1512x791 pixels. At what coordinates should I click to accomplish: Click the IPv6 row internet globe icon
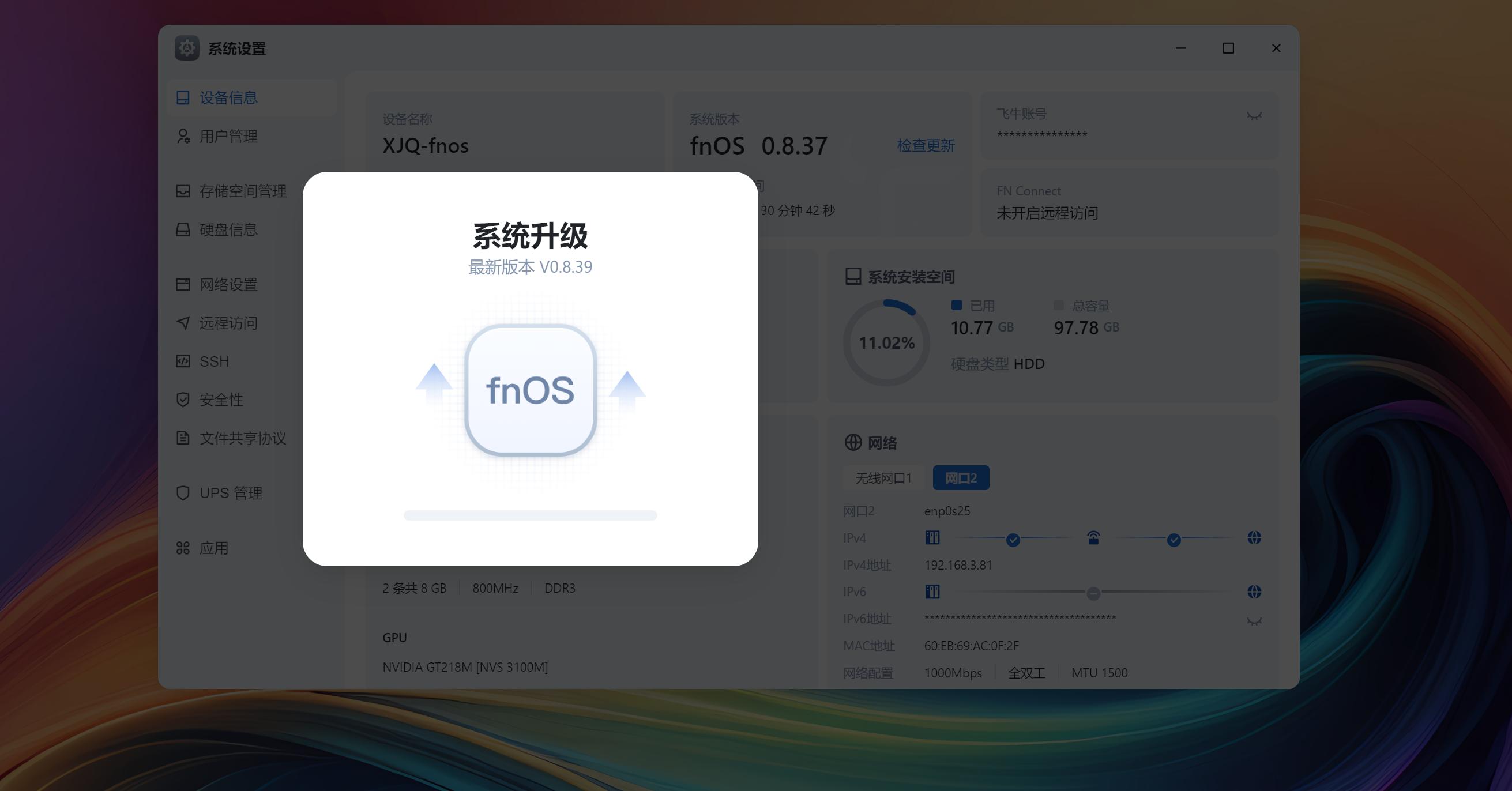(1254, 592)
